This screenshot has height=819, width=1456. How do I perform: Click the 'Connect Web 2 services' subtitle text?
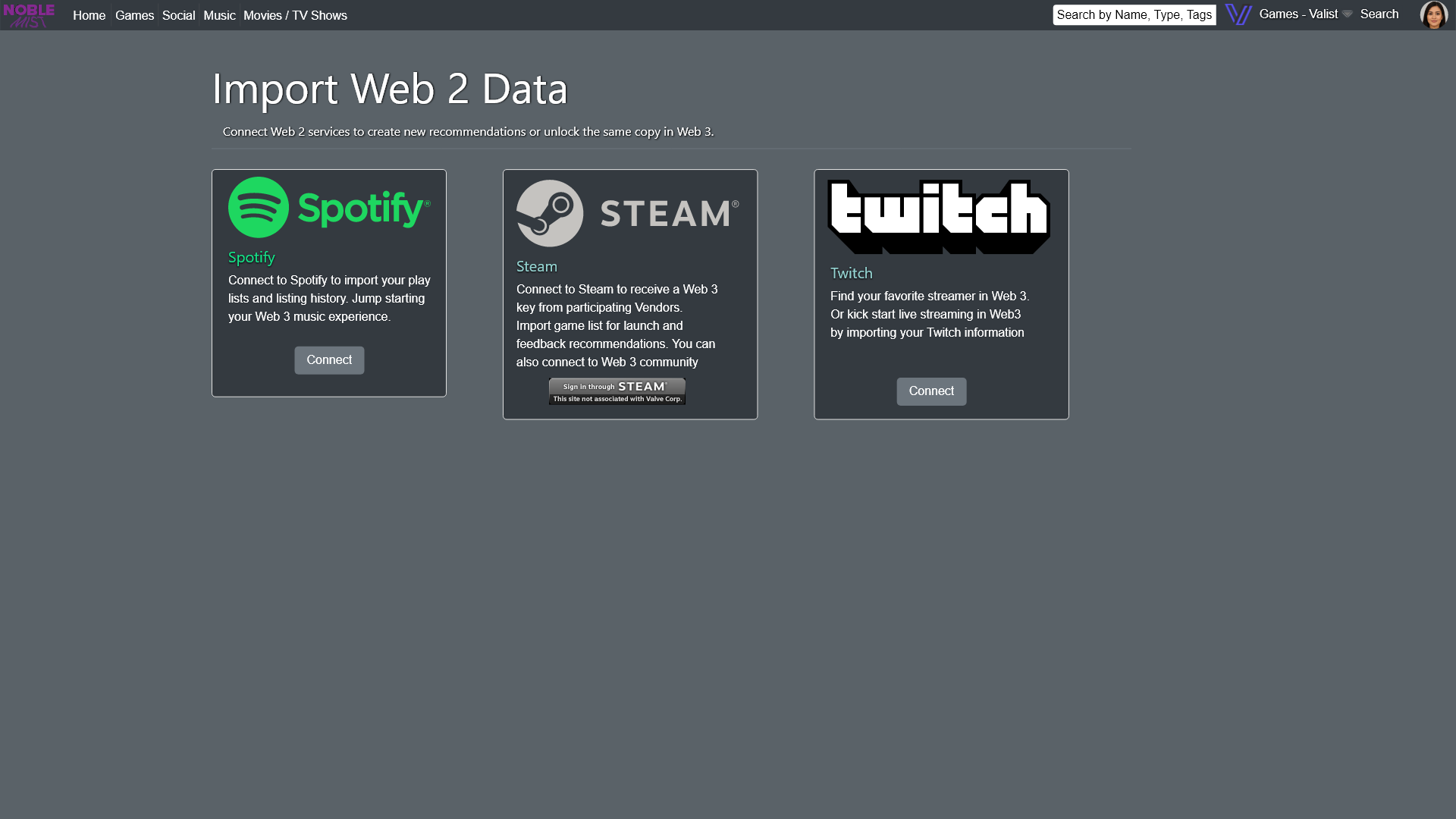coord(468,132)
